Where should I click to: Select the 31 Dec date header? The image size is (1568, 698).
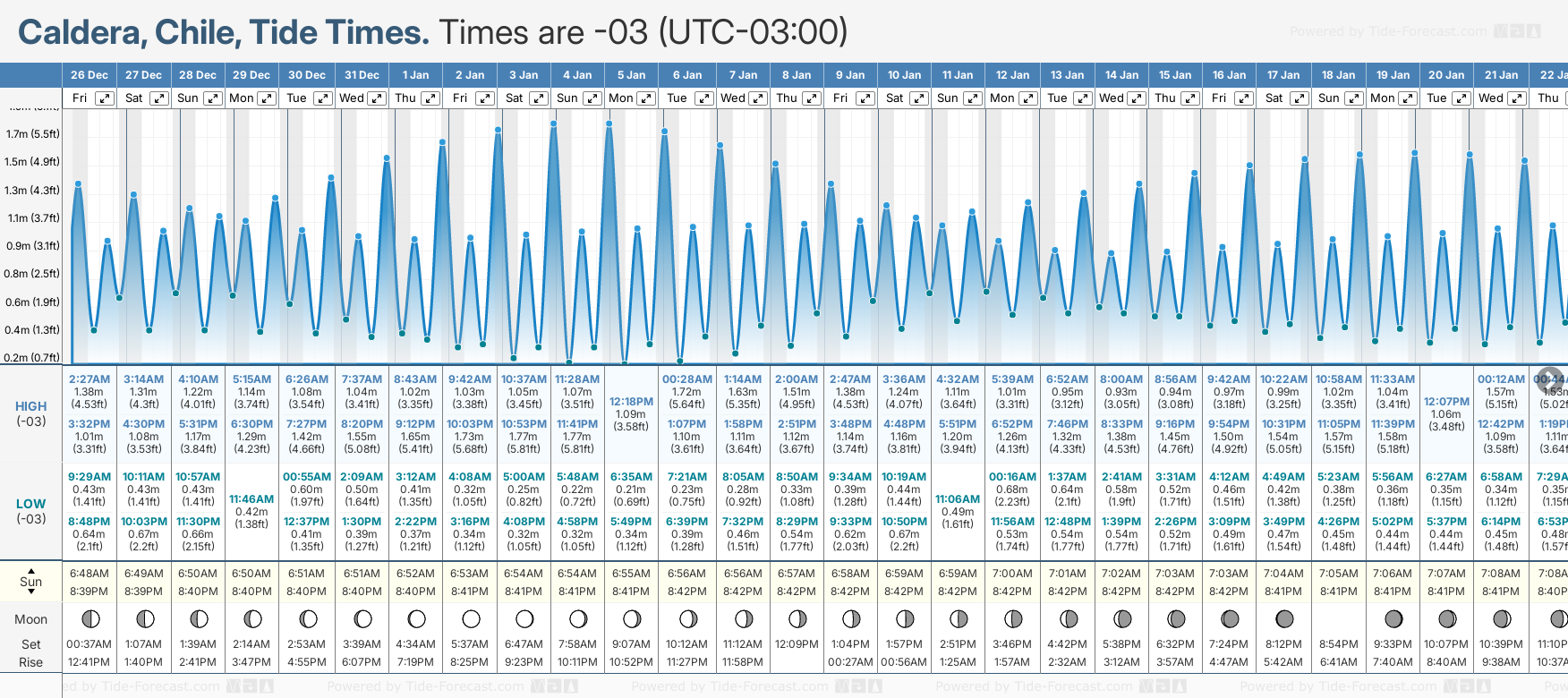click(x=362, y=75)
